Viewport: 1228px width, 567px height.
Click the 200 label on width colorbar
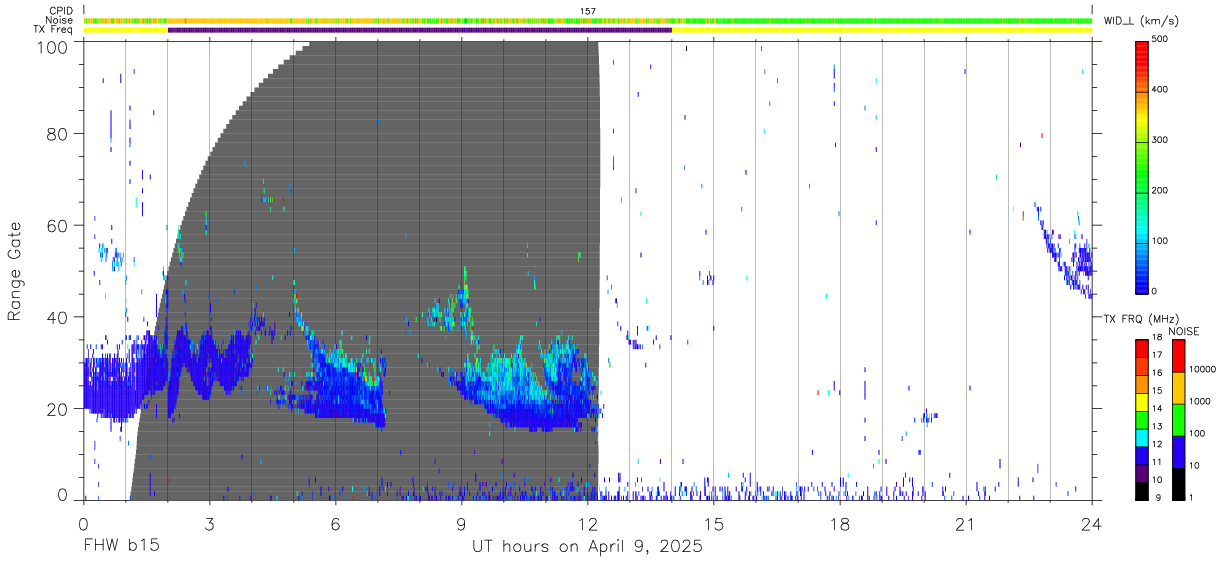pyautogui.click(x=1161, y=190)
